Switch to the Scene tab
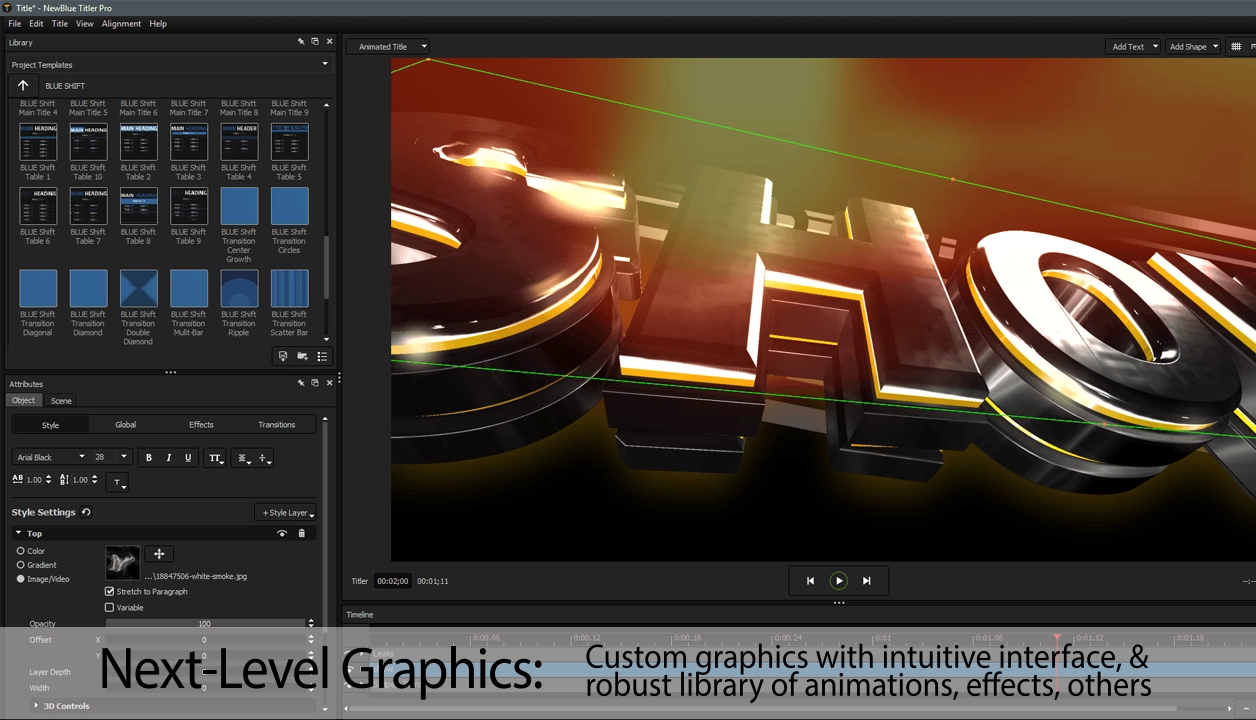 coord(61,400)
